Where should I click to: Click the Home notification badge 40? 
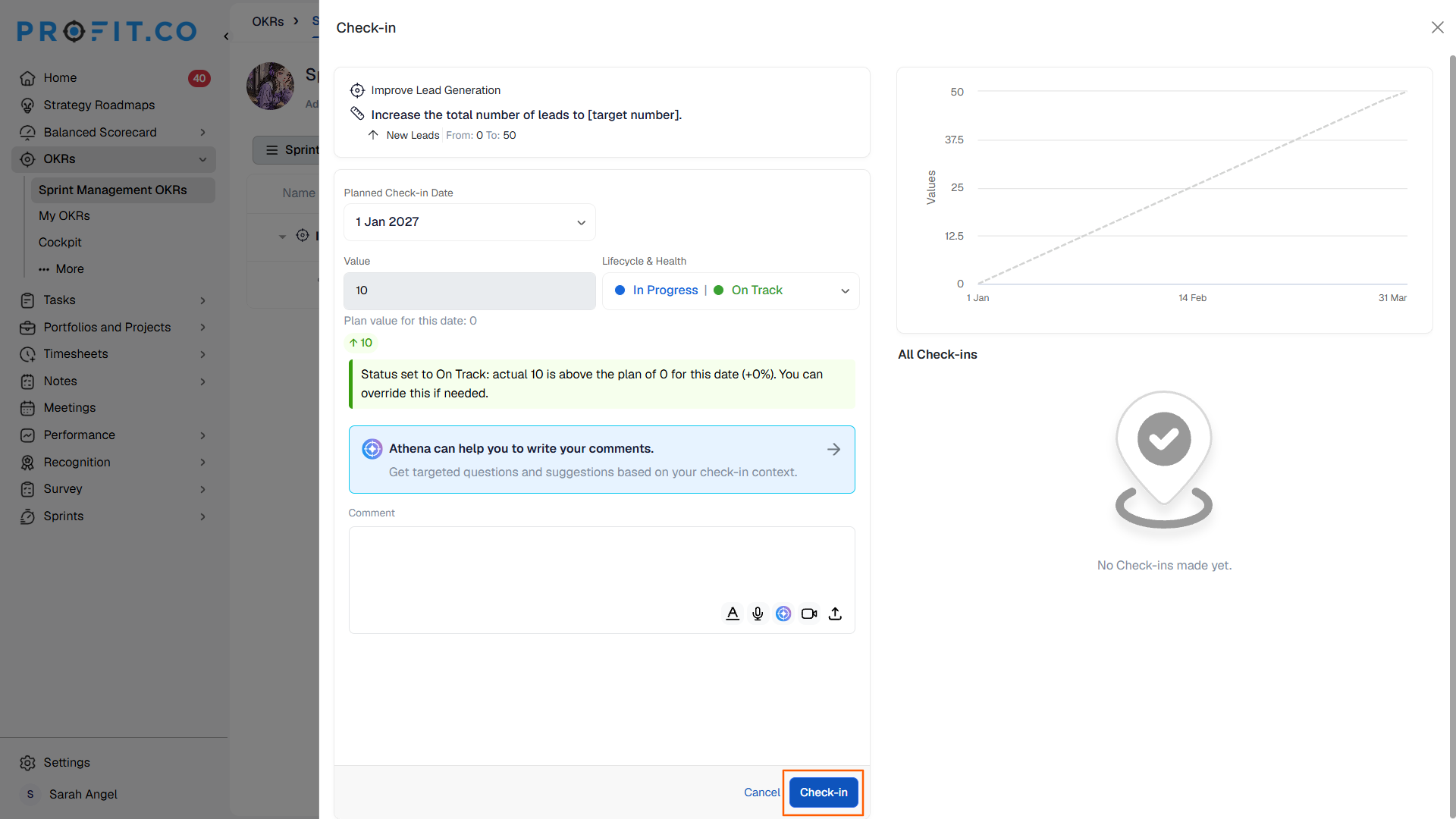(x=199, y=78)
